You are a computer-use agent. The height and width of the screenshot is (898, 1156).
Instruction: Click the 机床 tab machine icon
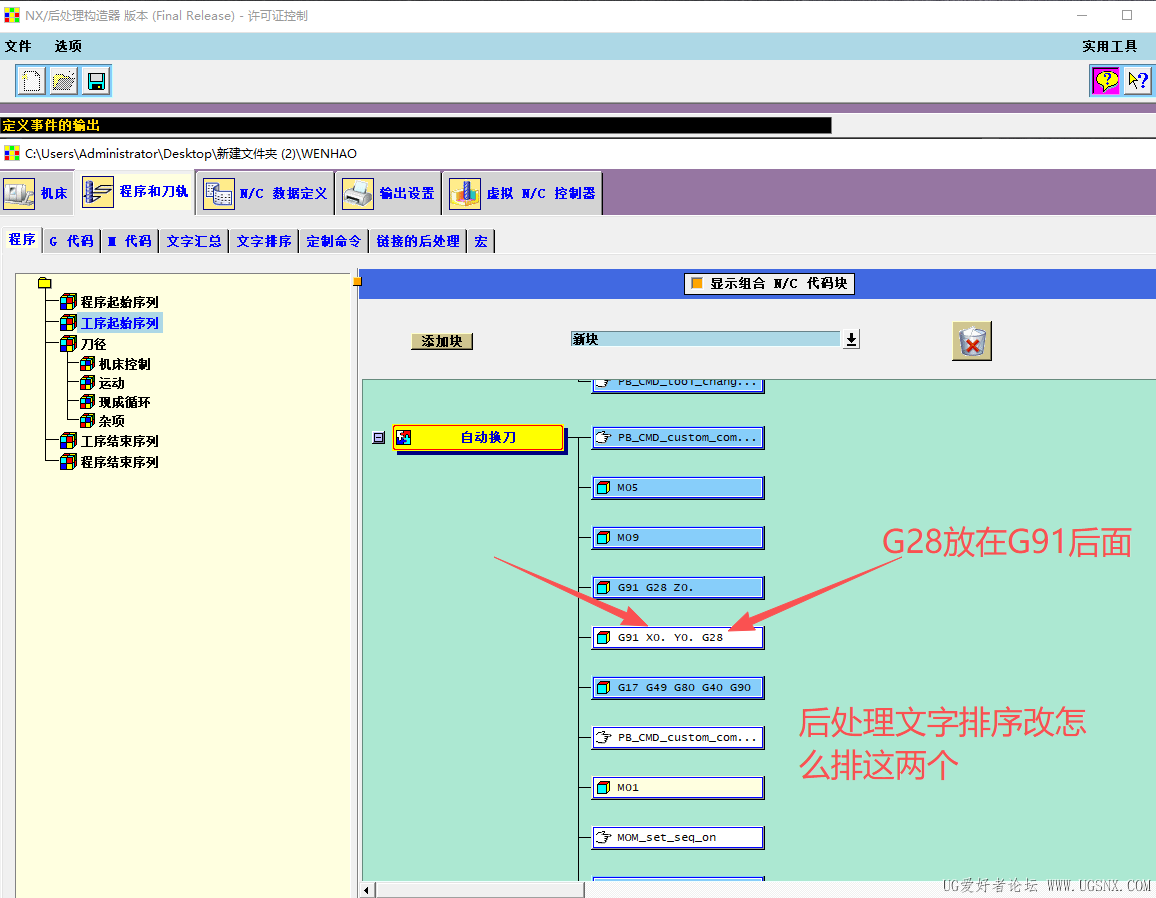point(18,194)
